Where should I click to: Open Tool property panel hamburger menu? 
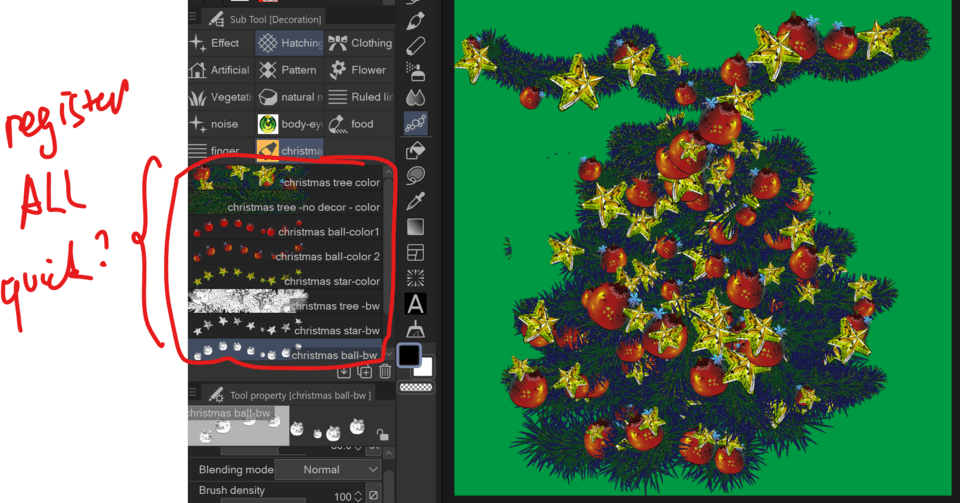(193, 392)
